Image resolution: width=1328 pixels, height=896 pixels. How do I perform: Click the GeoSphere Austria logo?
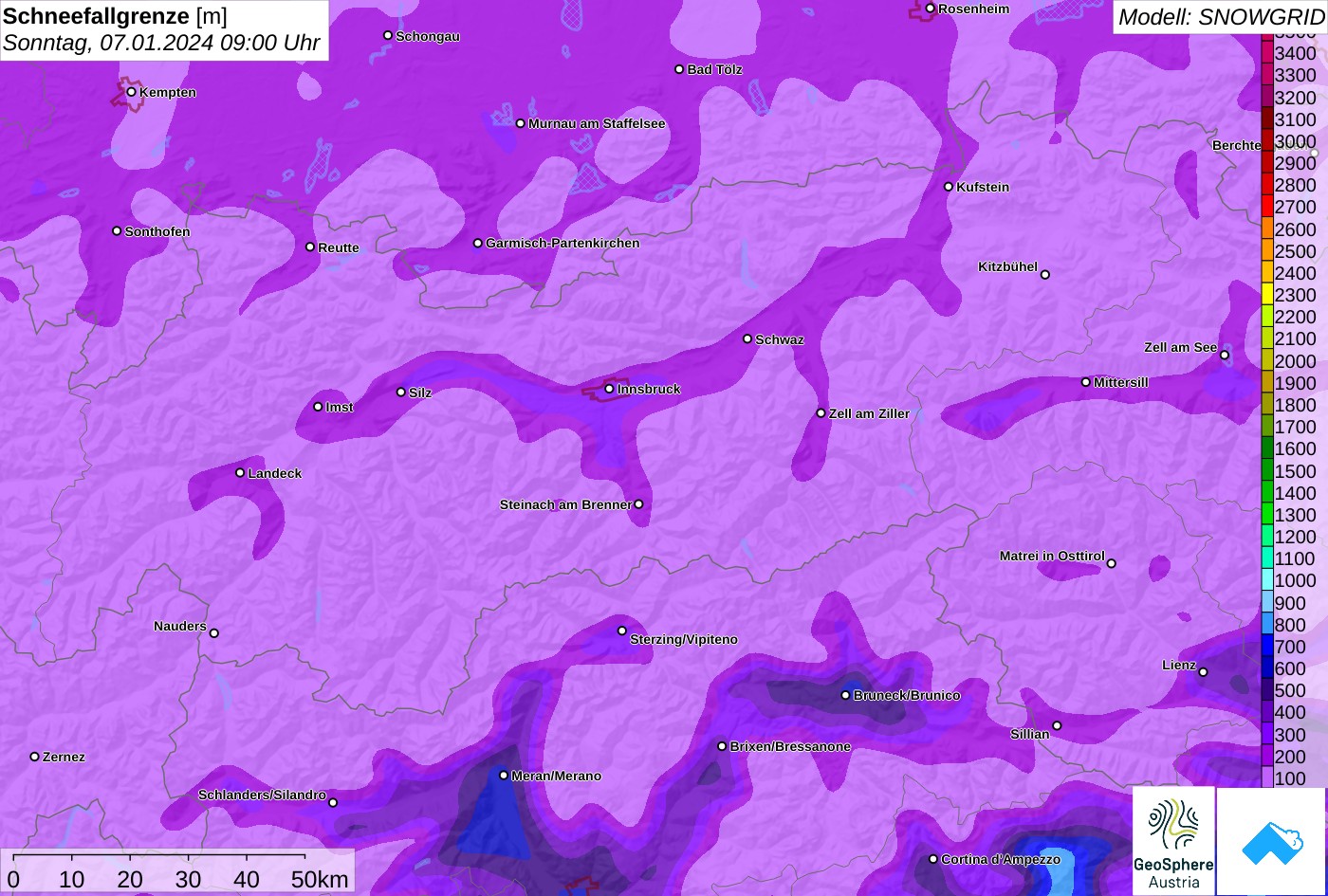pyautogui.click(x=1173, y=841)
